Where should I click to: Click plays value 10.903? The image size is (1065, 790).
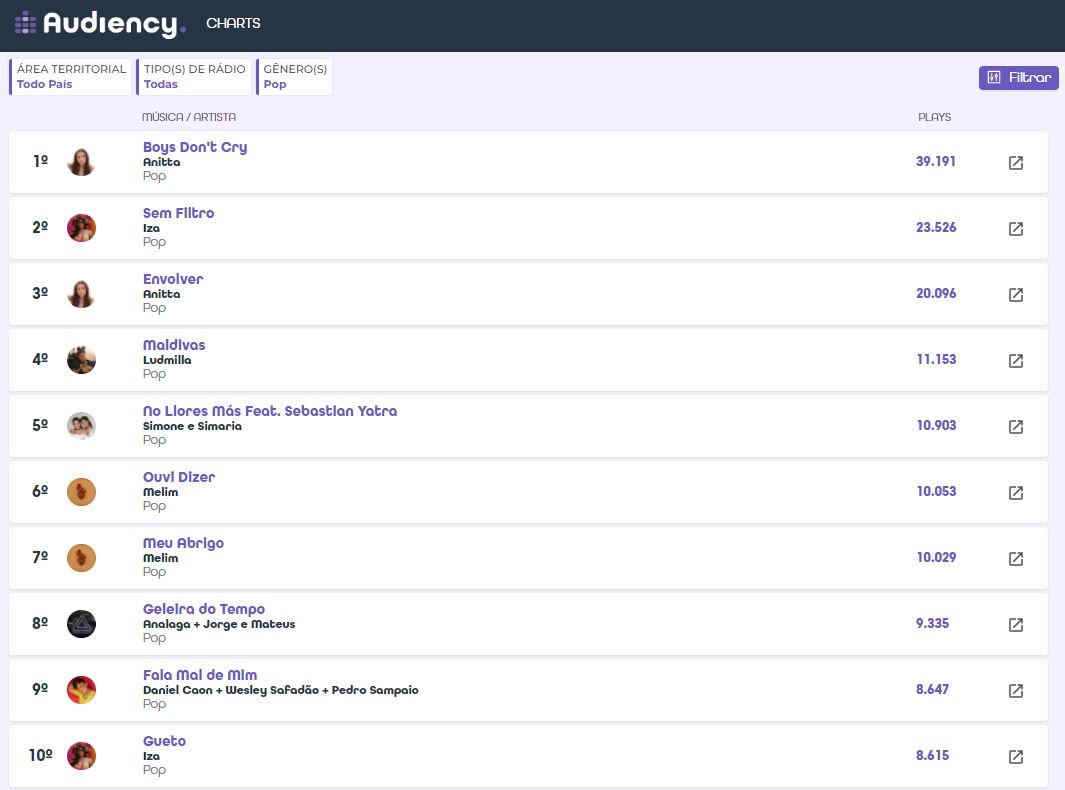pos(936,425)
